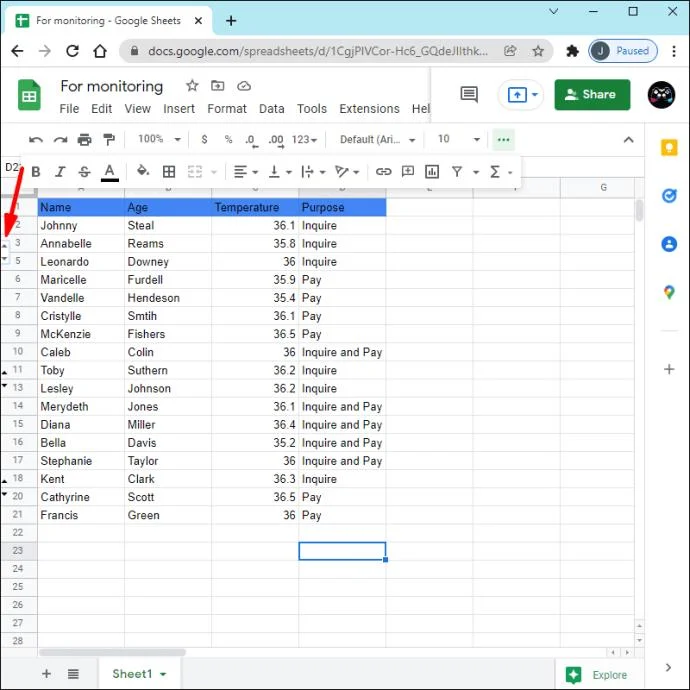Open more number formats 123 dropdown
The width and height of the screenshot is (690, 690).
click(304, 139)
